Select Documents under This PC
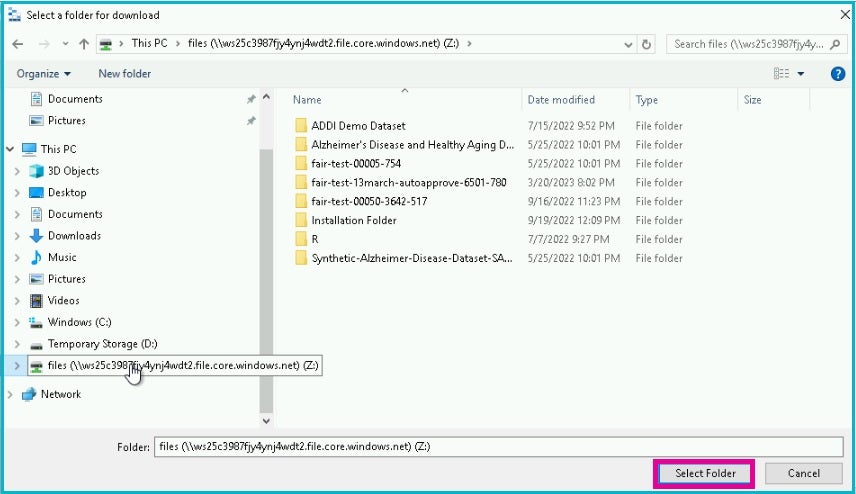This screenshot has height=494, width=856. pos(75,214)
